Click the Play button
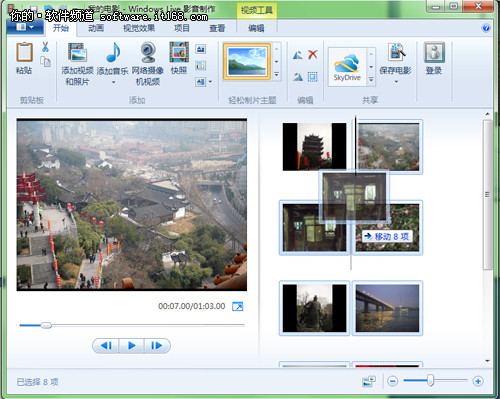The height and width of the screenshot is (399, 500). (132, 346)
